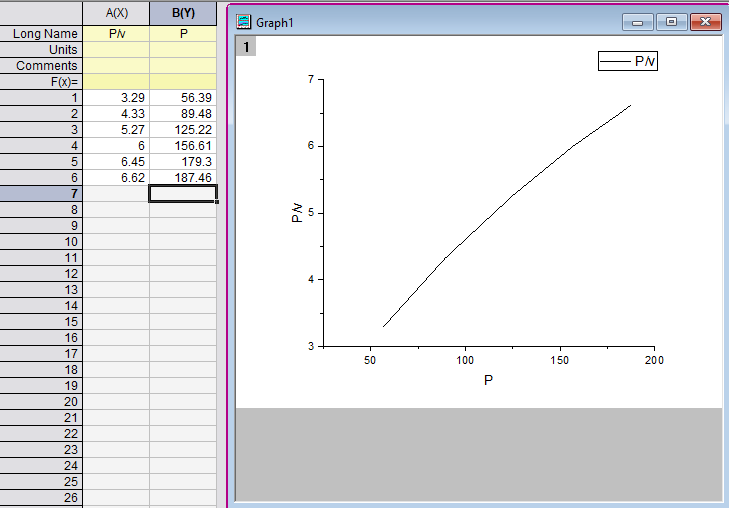Select column A(X) header
This screenshot has height=508, width=729.
click(x=116, y=13)
